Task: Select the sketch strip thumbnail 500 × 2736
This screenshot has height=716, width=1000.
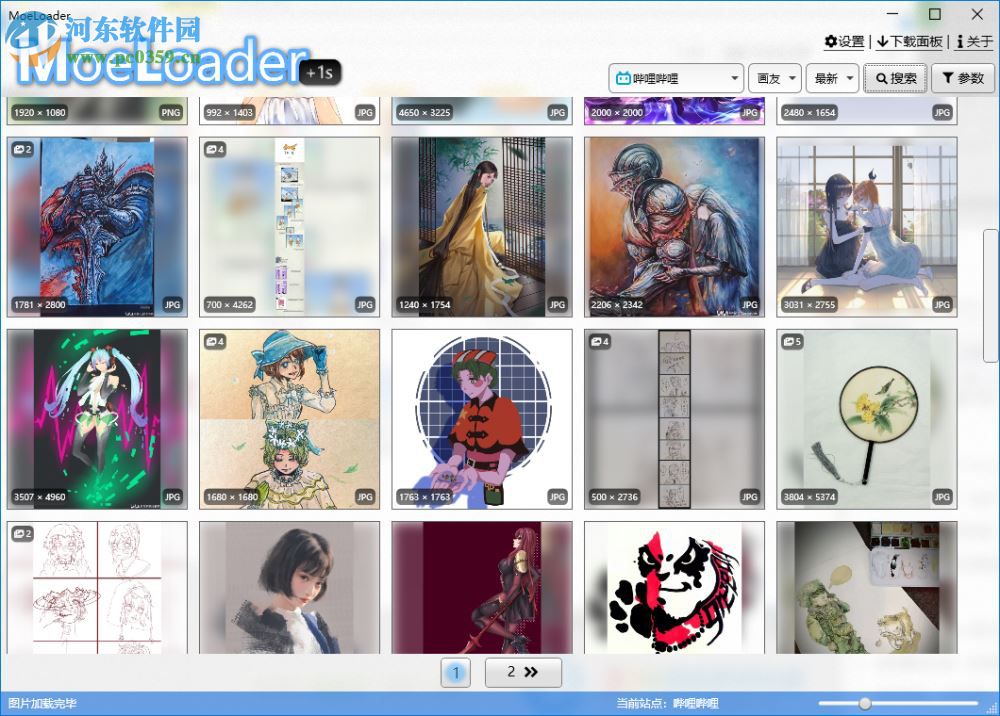Action: (674, 420)
